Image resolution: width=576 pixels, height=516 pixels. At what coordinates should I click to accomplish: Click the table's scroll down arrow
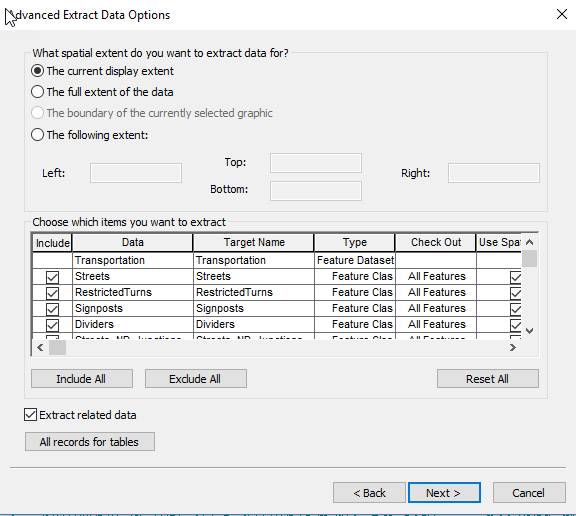pyautogui.click(x=529, y=331)
